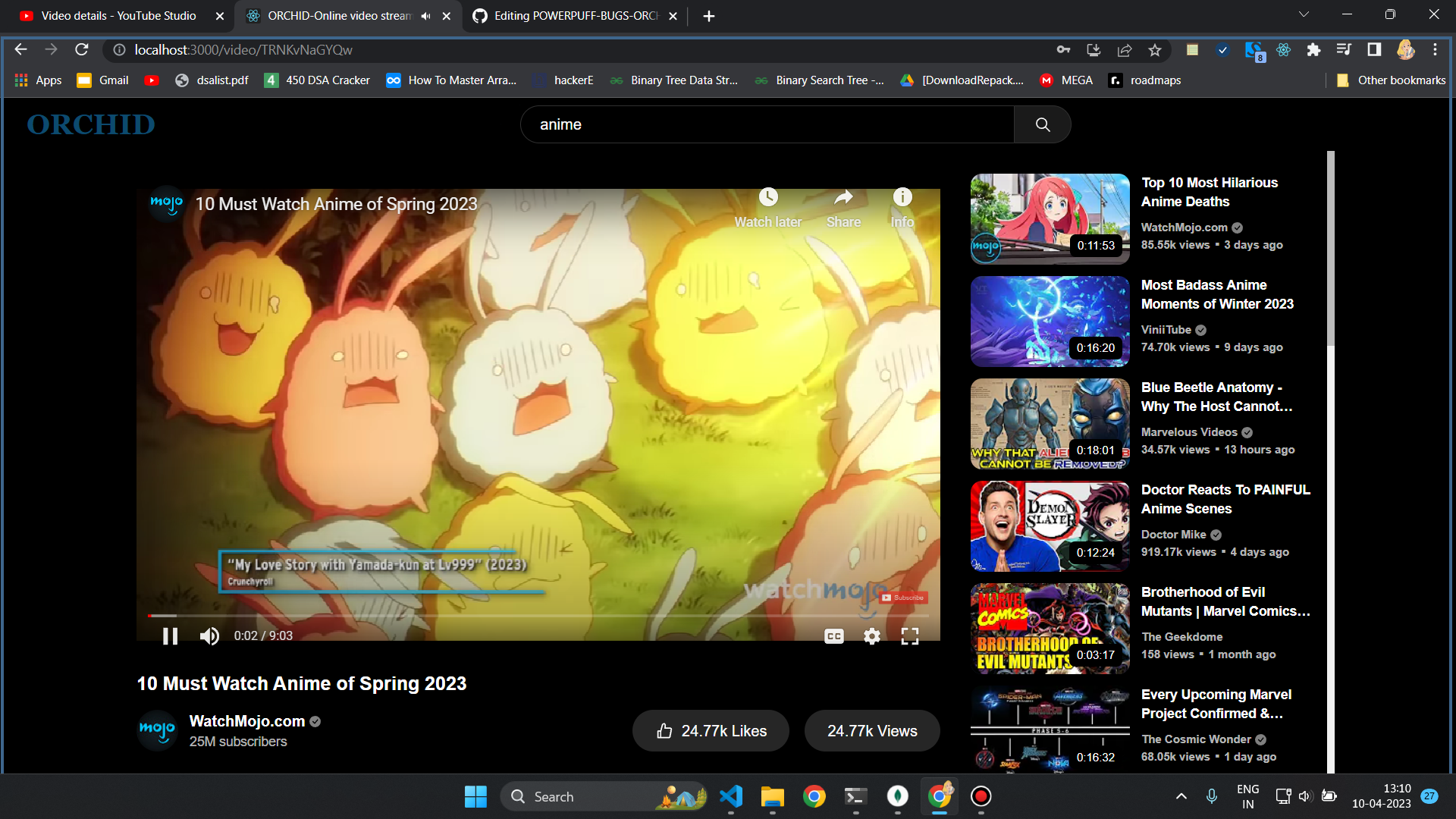Open the video player settings gear
This screenshot has width=1456, height=819.
(871, 635)
